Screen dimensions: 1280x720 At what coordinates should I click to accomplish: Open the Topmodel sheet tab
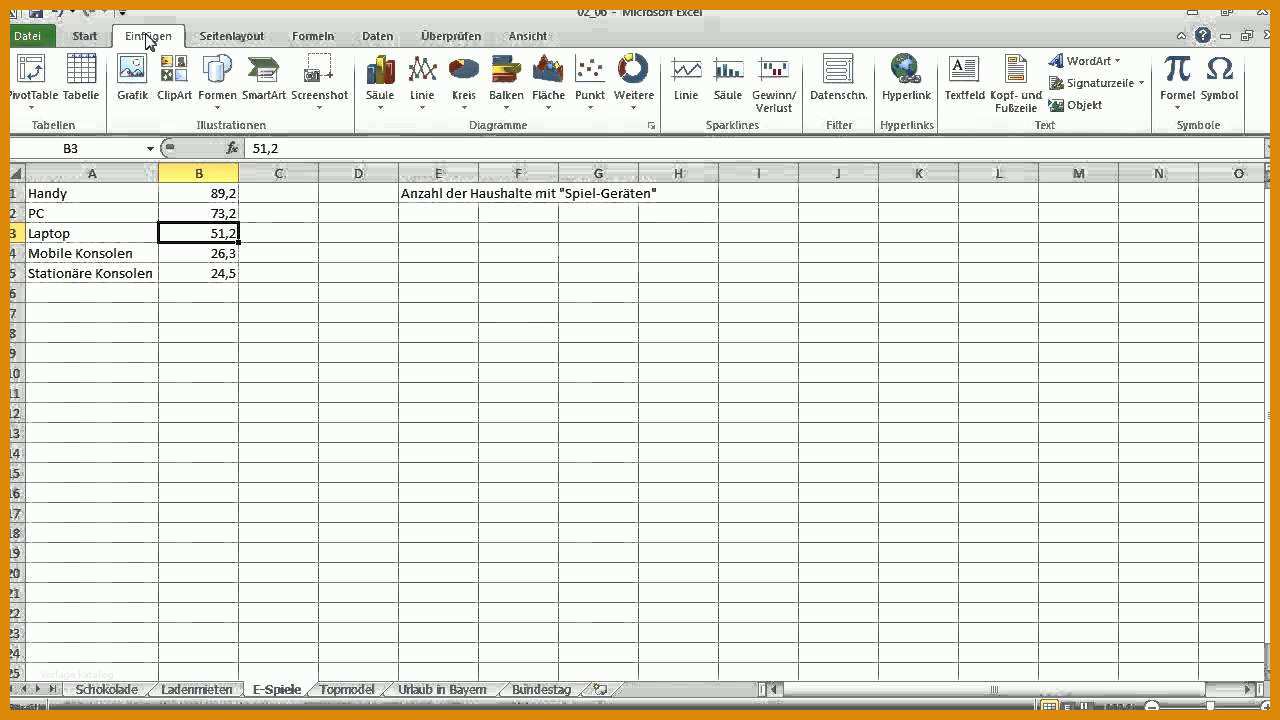click(348, 689)
